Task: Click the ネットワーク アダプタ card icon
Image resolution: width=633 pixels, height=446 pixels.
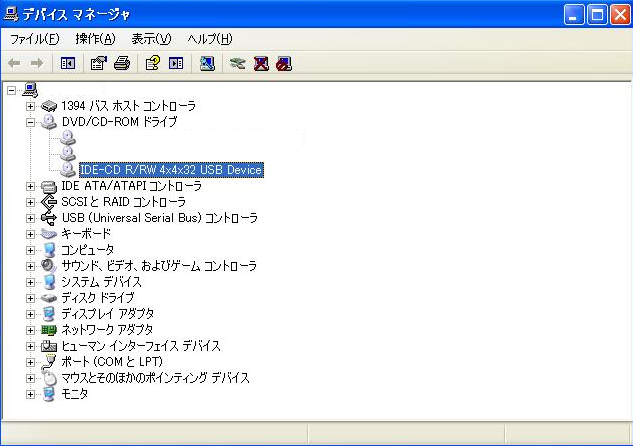Action: [49, 331]
